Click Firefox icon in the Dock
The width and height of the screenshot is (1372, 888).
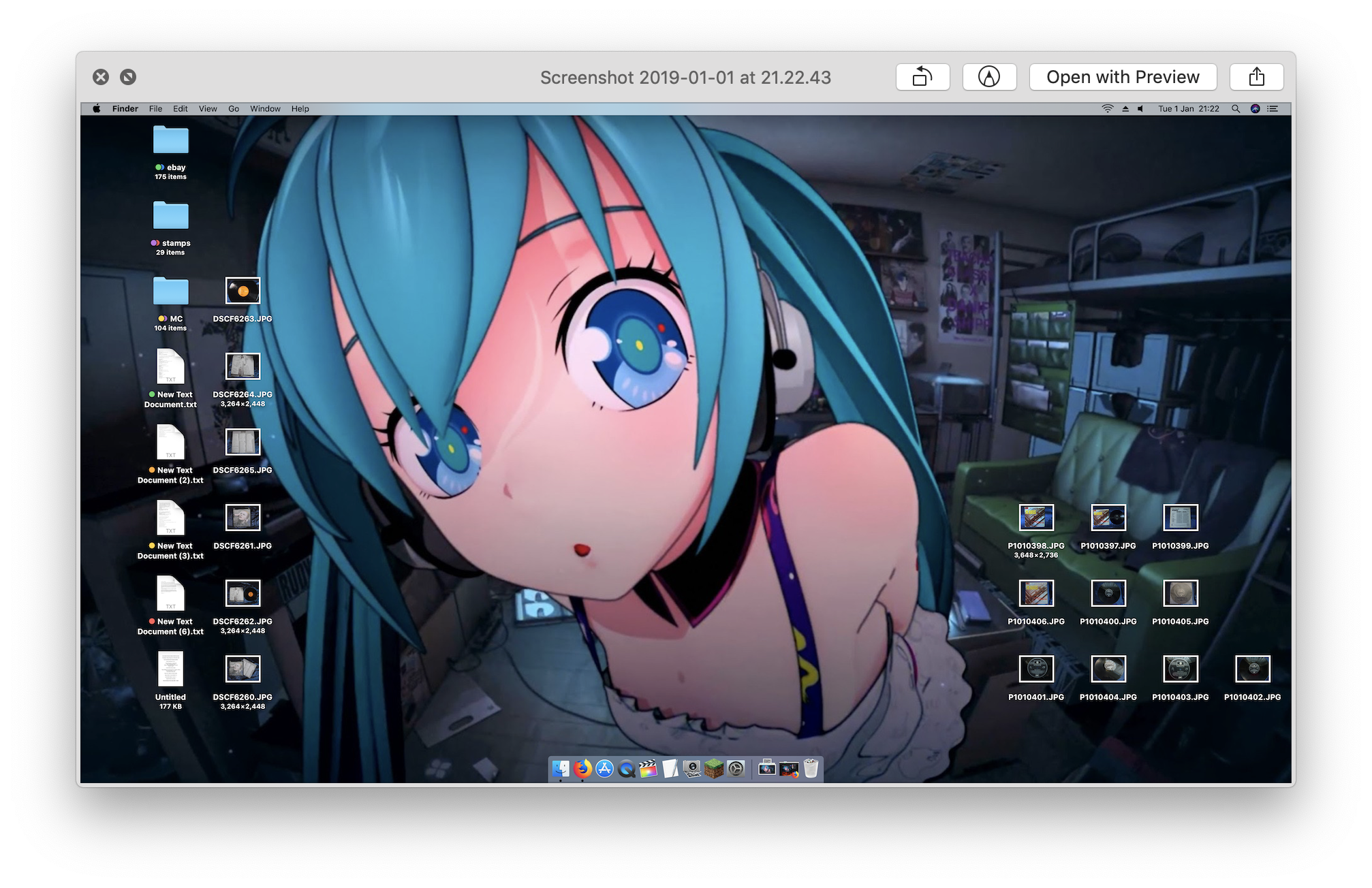point(582,769)
